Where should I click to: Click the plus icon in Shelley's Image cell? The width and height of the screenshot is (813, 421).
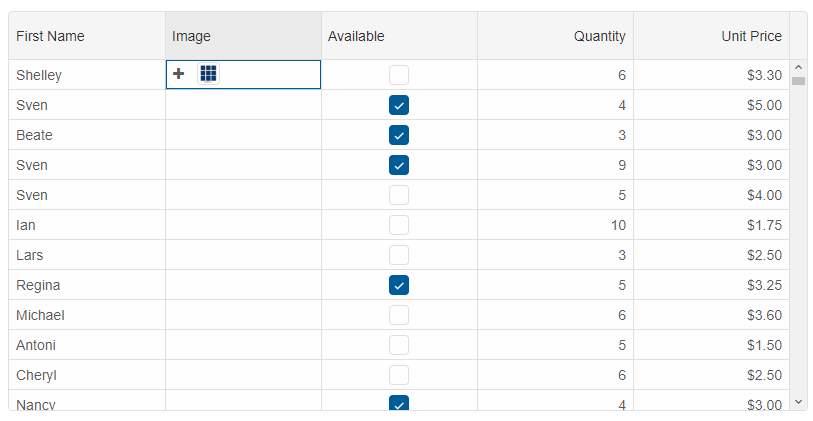[178, 74]
